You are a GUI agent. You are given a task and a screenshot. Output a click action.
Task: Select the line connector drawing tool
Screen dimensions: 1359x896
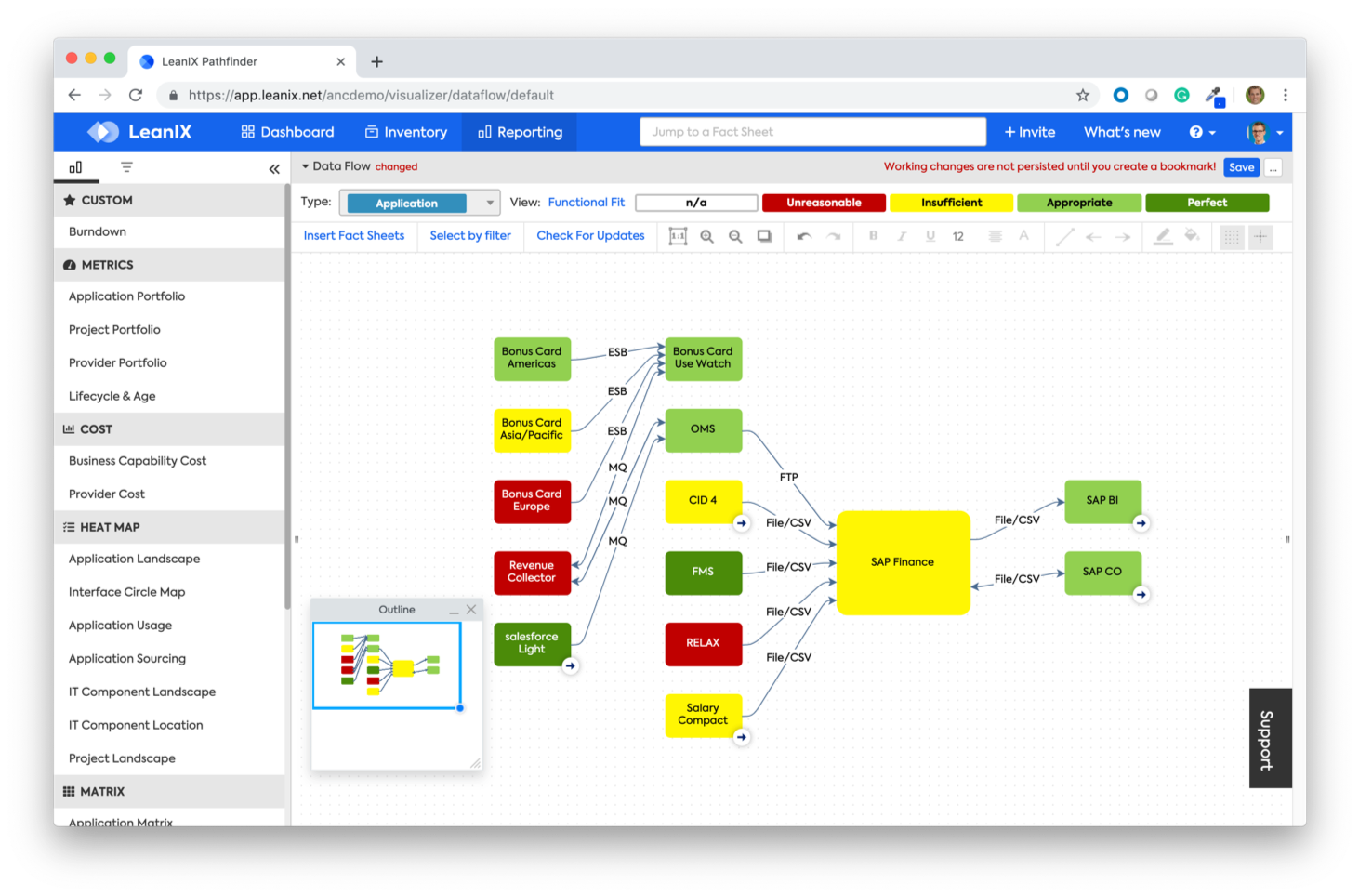(x=1064, y=236)
